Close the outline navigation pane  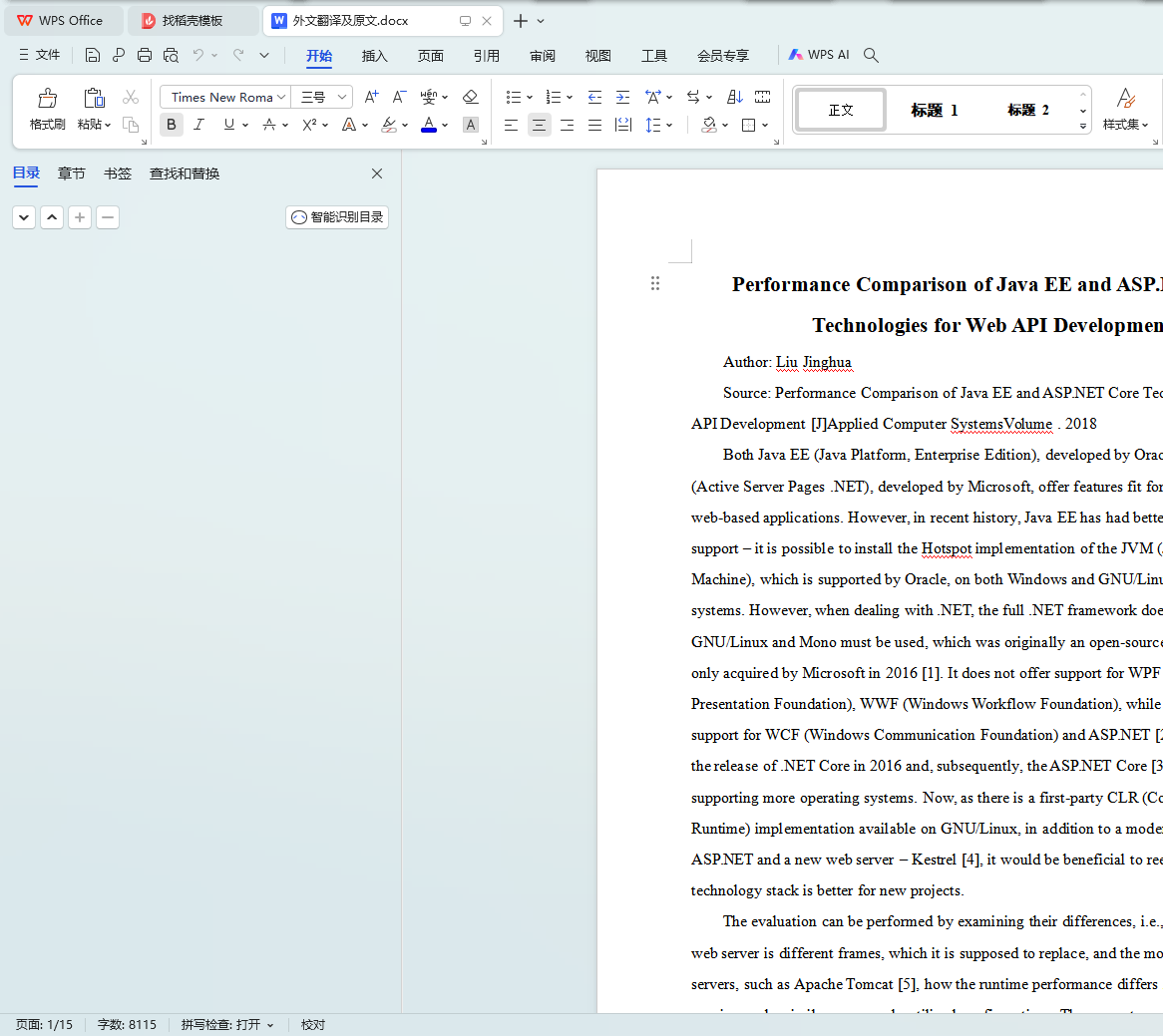[x=377, y=173]
